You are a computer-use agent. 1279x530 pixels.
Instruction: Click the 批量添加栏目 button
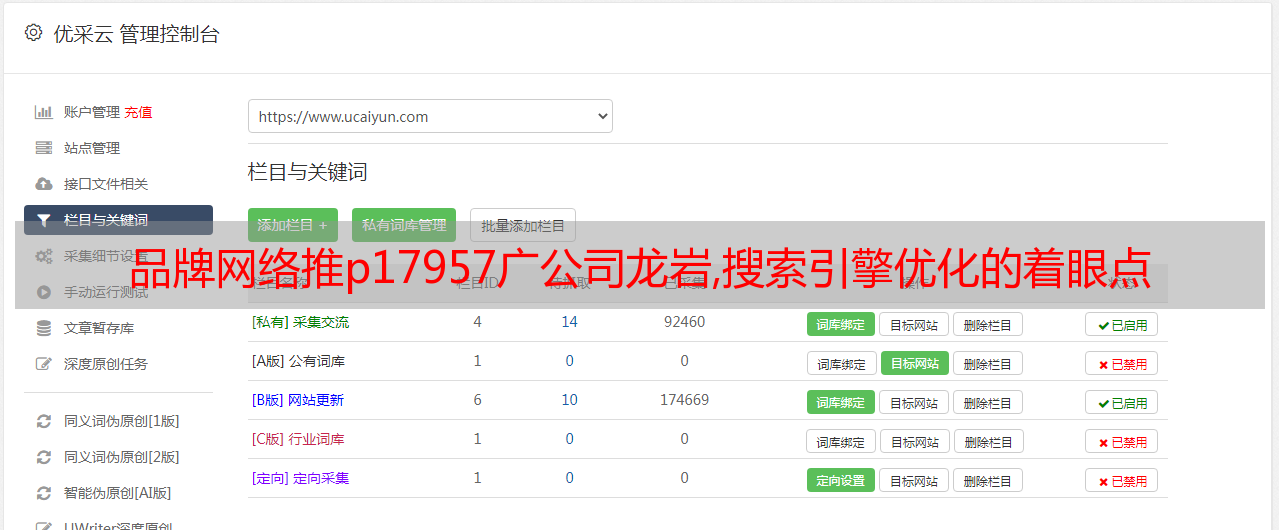pyautogui.click(x=523, y=225)
